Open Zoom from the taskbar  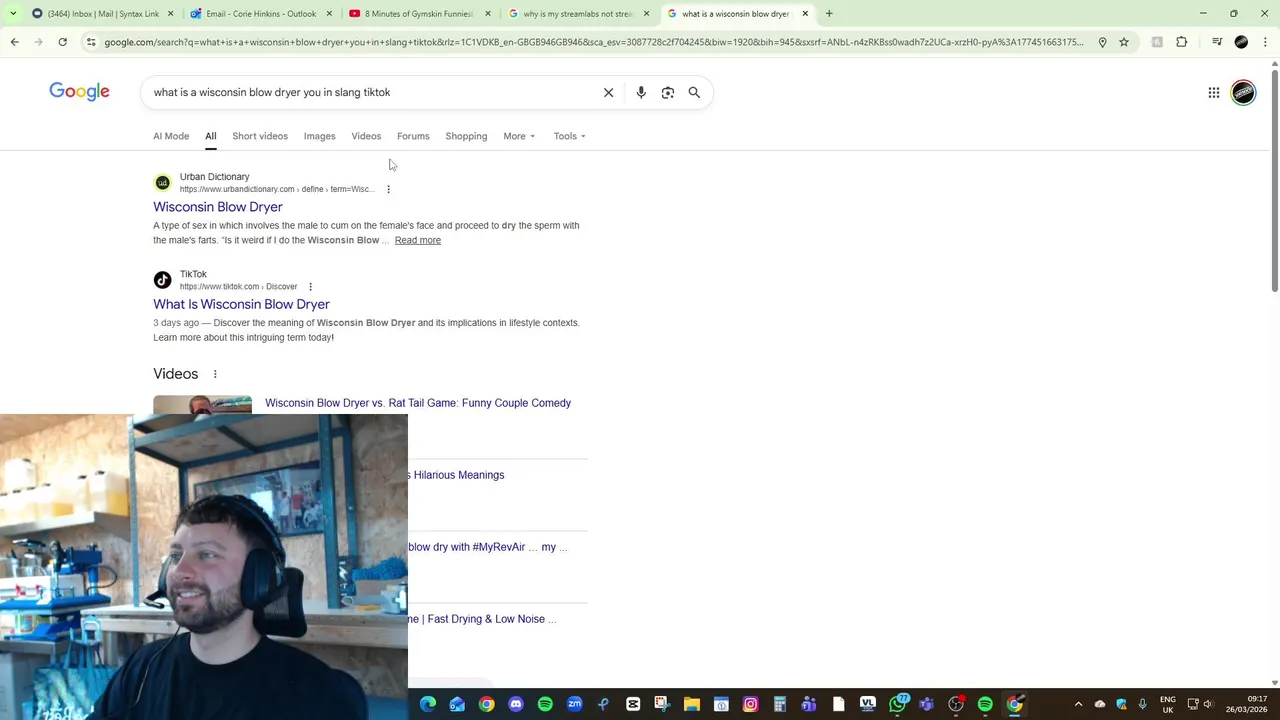pos(575,705)
